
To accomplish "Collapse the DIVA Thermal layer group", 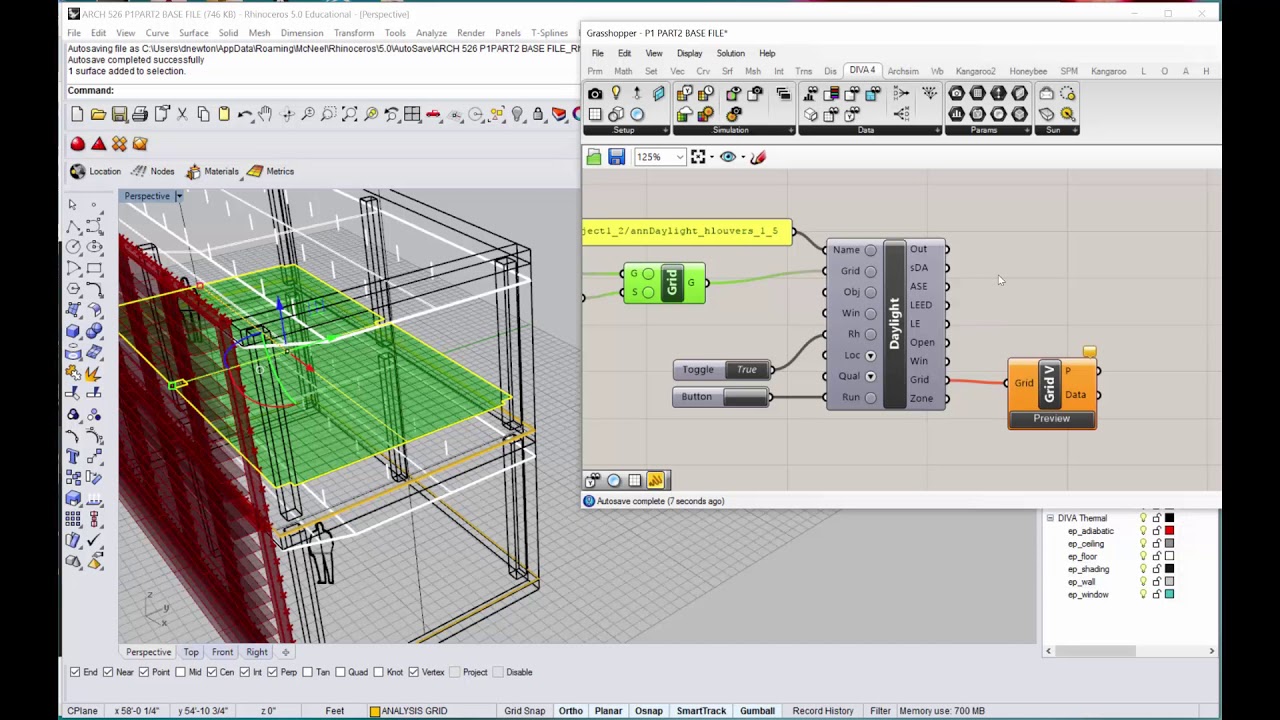I will coord(1050,518).
